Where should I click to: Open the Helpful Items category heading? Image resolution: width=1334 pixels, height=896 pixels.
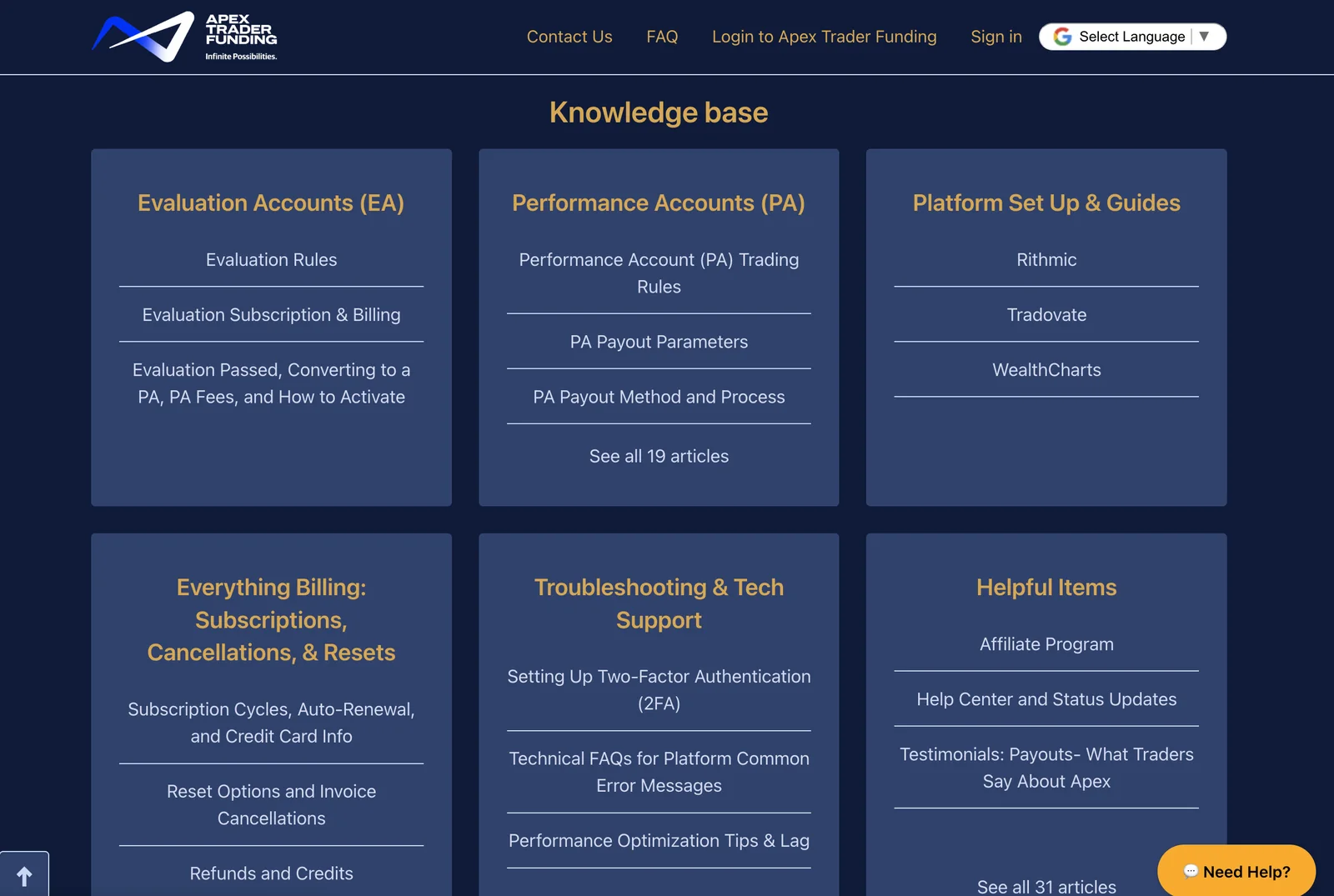pyautogui.click(x=1046, y=587)
